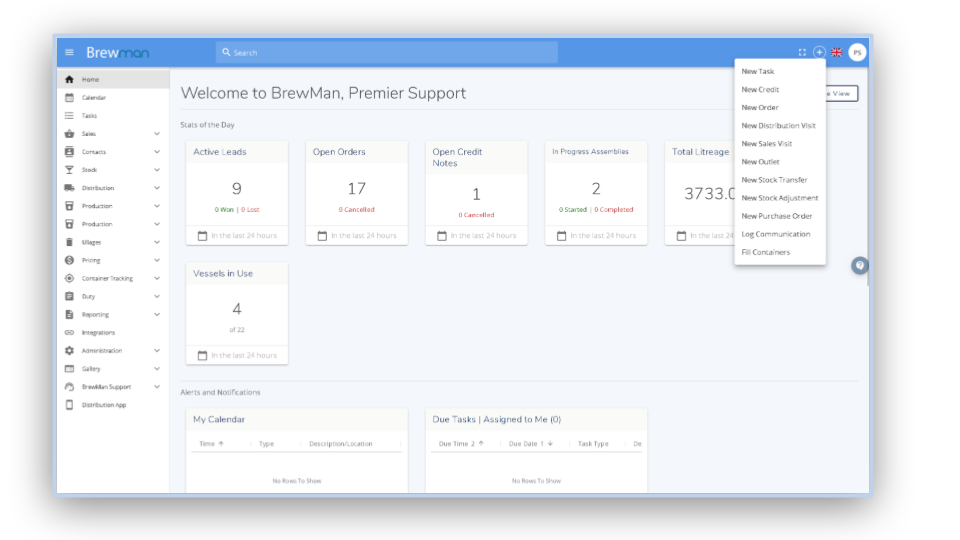Expand the Sales menu chevron
The height and width of the screenshot is (540, 960).
157,133
